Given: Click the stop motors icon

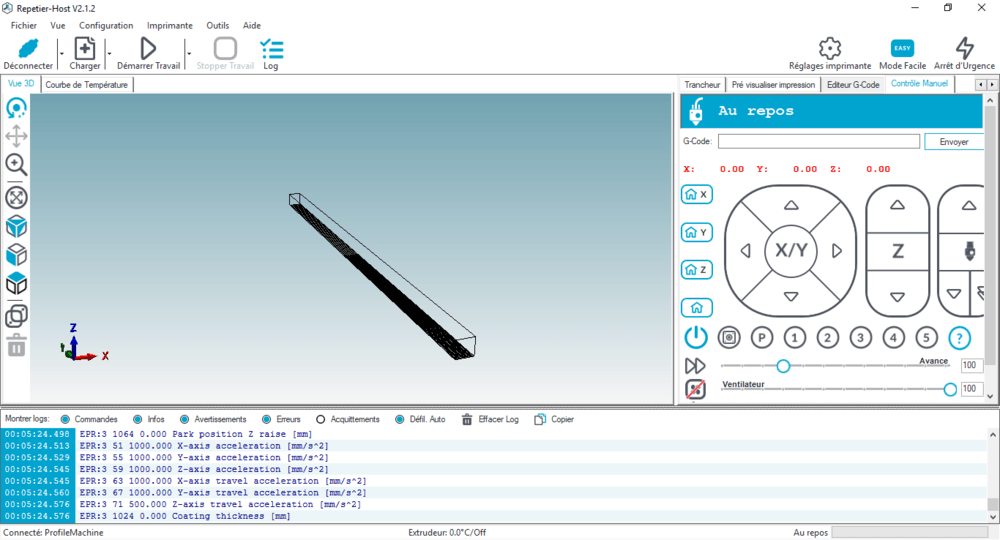Looking at the screenshot, I should (x=729, y=337).
